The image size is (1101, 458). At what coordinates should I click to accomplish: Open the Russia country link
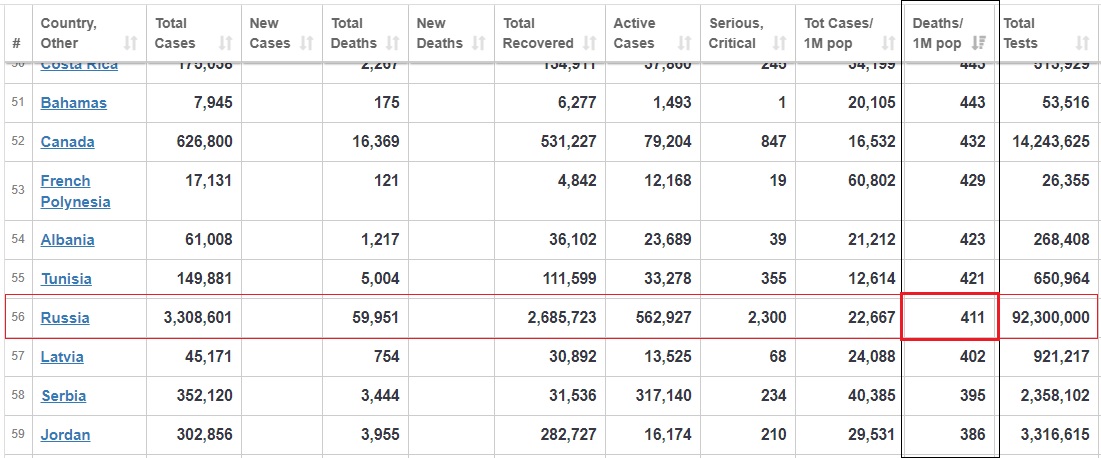click(x=65, y=318)
